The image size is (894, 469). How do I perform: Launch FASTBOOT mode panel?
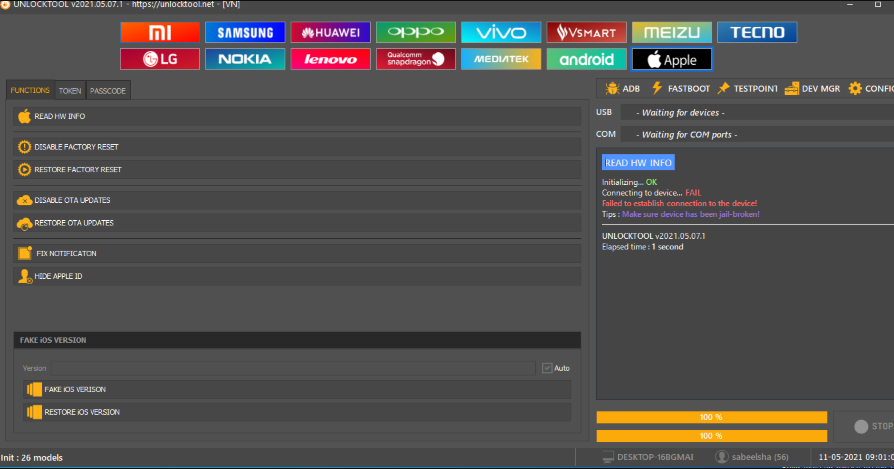pyautogui.click(x=680, y=88)
